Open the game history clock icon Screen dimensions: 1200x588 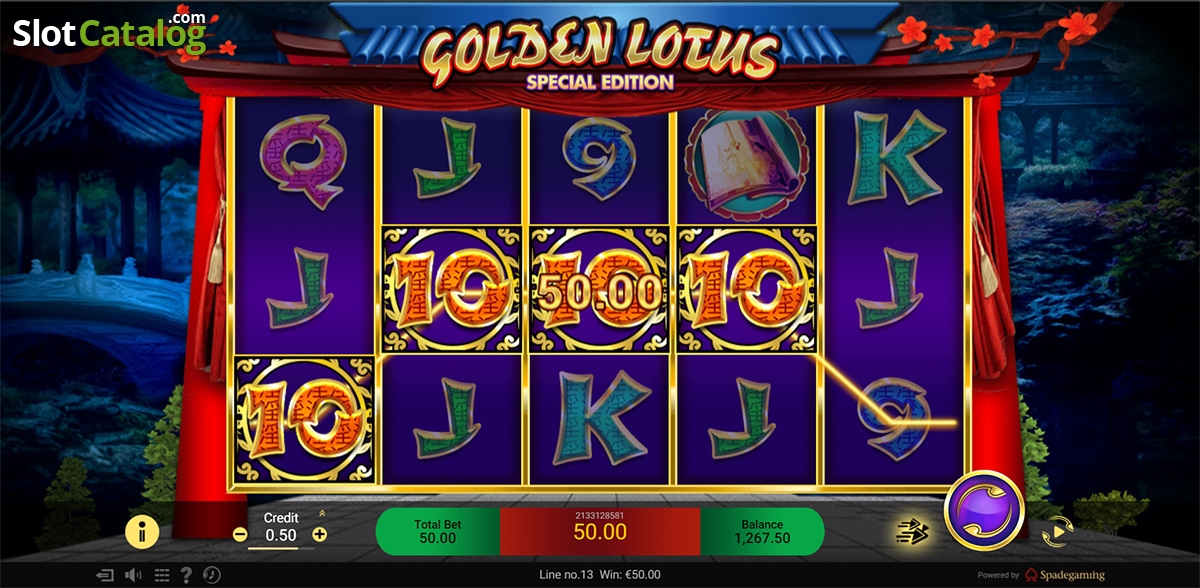click(x=212, y=575)
